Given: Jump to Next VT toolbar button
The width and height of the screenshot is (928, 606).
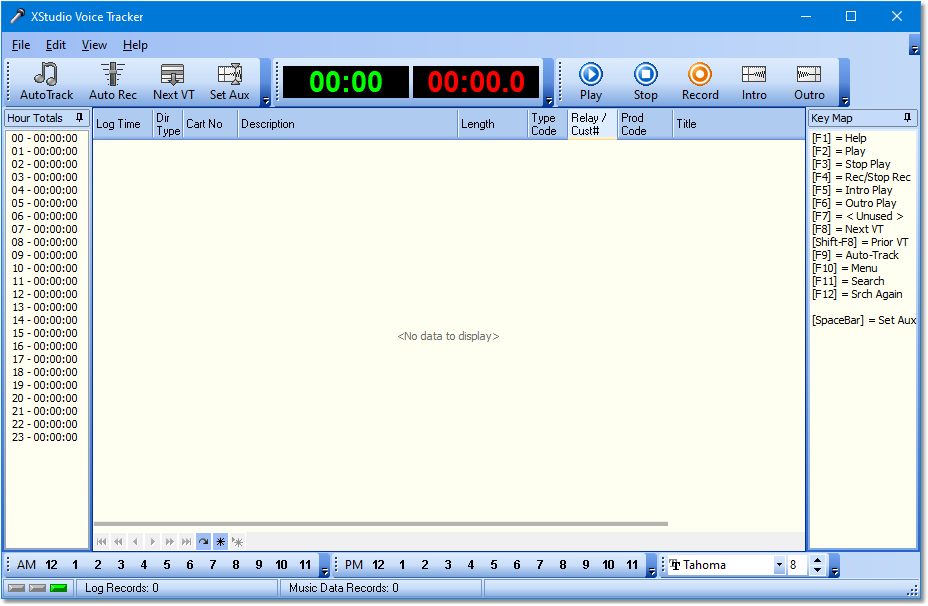Looking at the screenshot, I should tap(173, 82).
